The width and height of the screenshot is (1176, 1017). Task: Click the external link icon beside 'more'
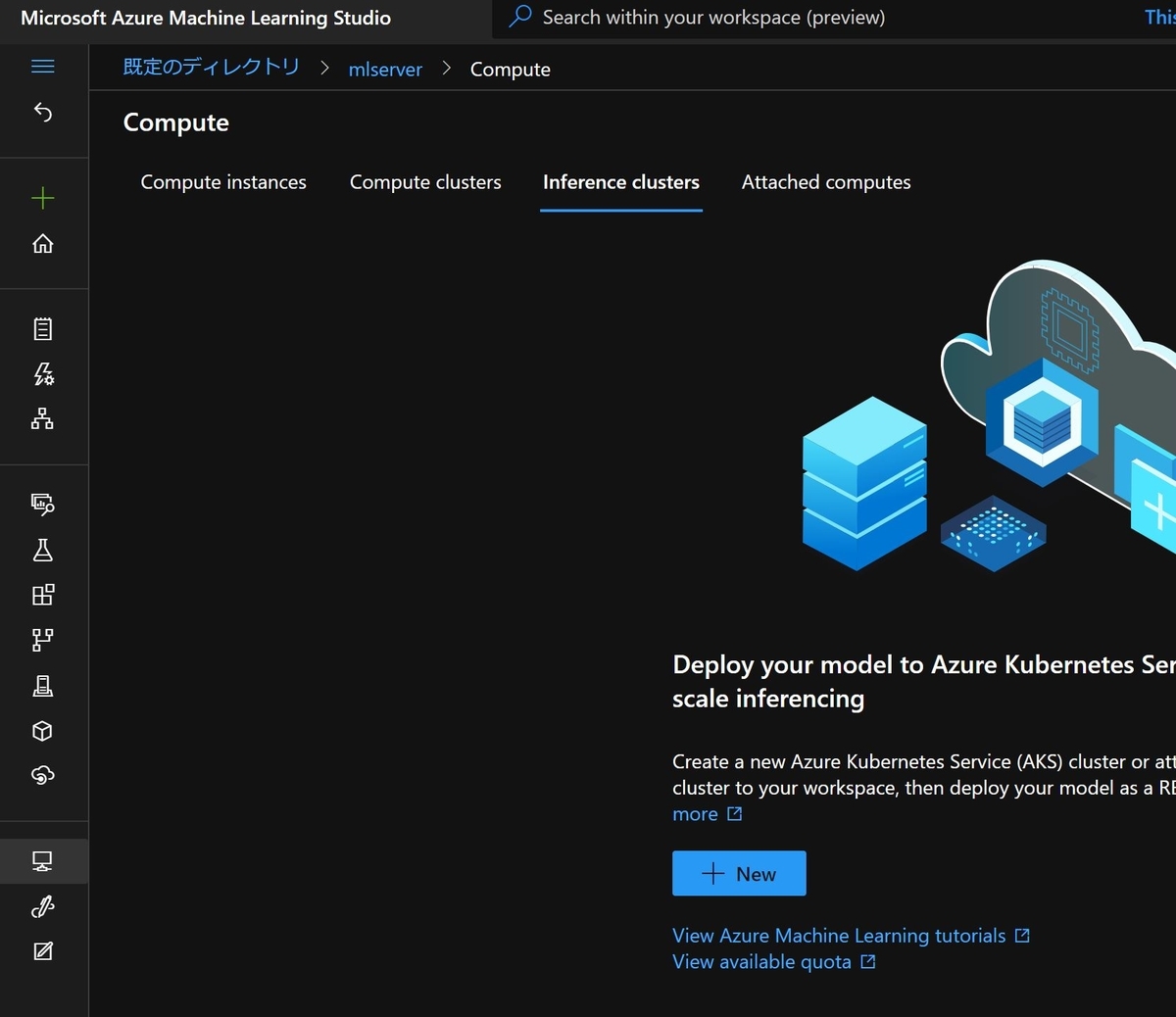tap(735, 814)
